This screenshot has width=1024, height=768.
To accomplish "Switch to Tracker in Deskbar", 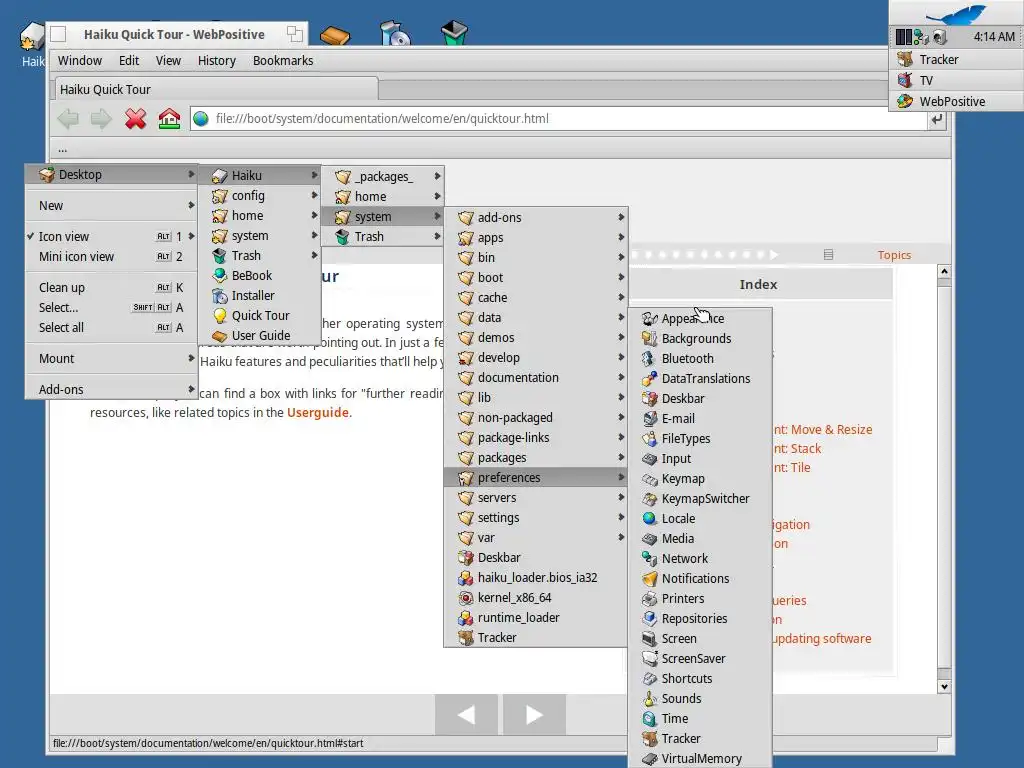I will tap(956, 59).
